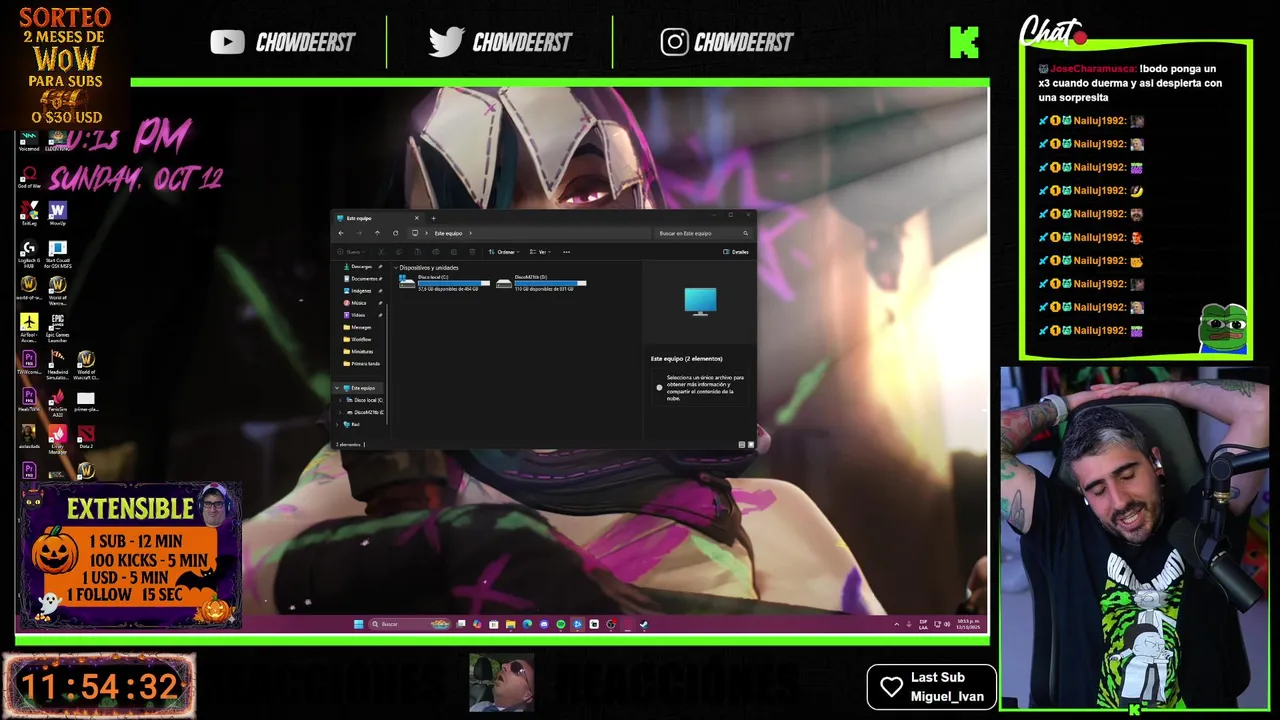Open the World of Warcraft Classic shortcut
1280x720 pixels.
(x=86, y=365)
